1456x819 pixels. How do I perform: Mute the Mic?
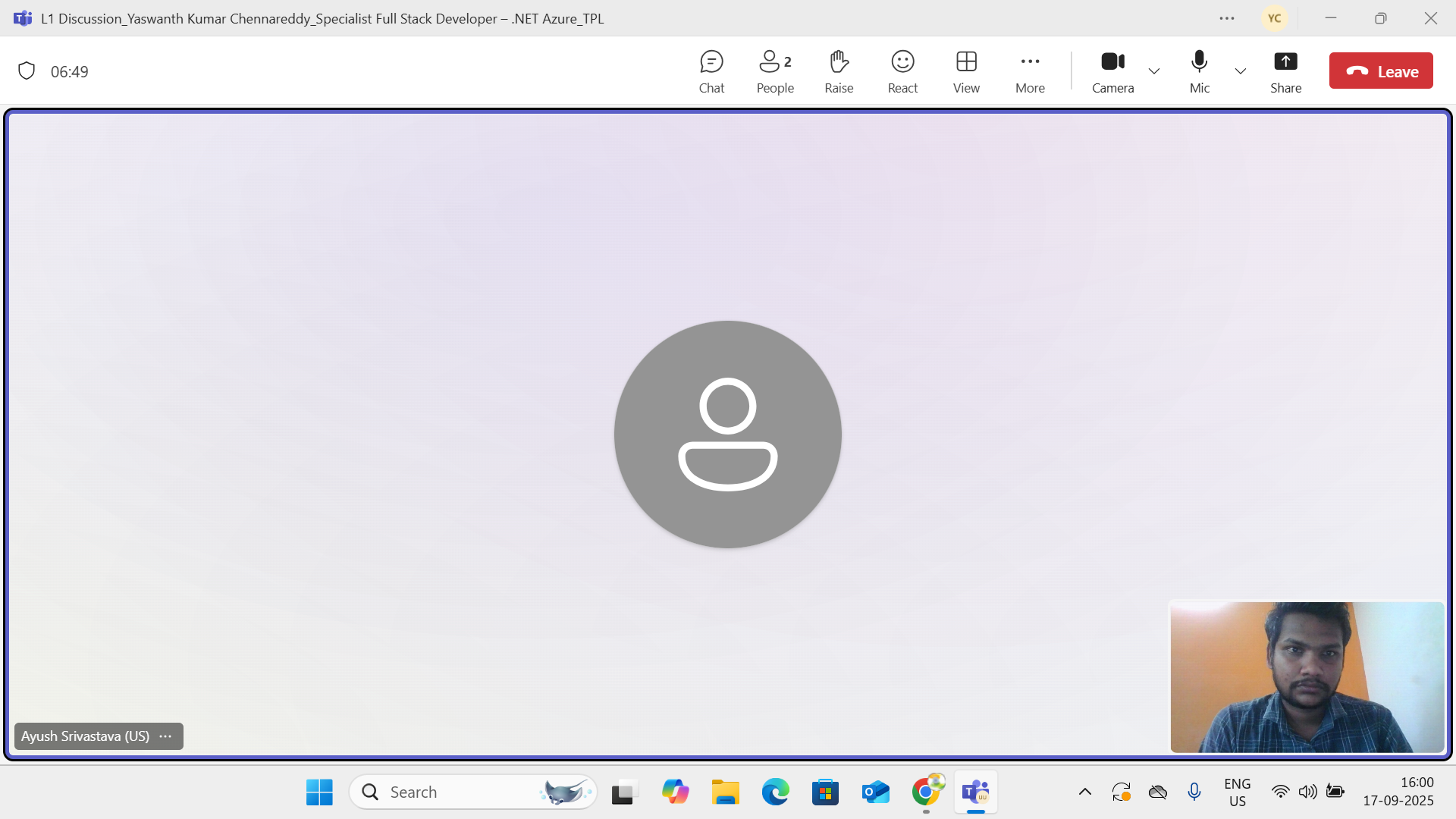[x=1199, y=71]
